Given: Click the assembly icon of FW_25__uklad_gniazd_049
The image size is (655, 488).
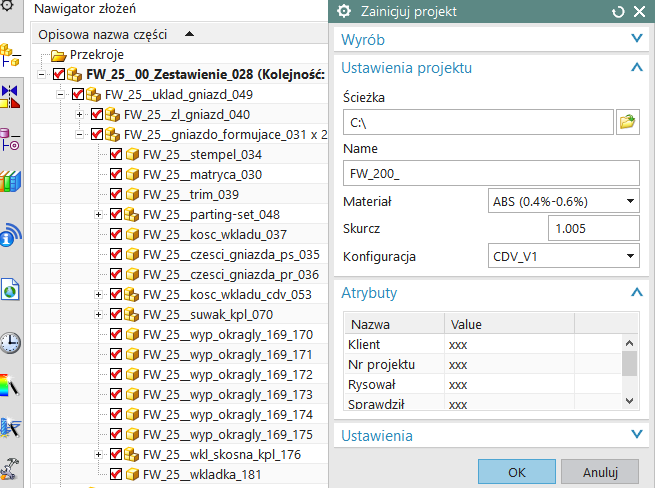Looking at the screenshot, I should [94, 94].
